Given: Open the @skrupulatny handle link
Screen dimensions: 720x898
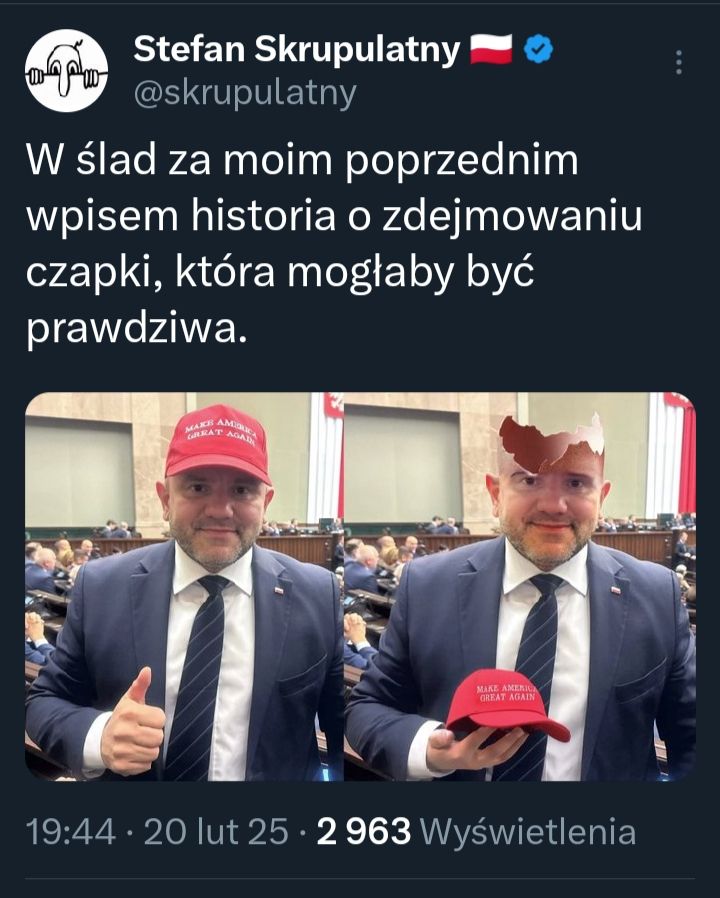Looking at the screenshot, I should tap(245, 93).
